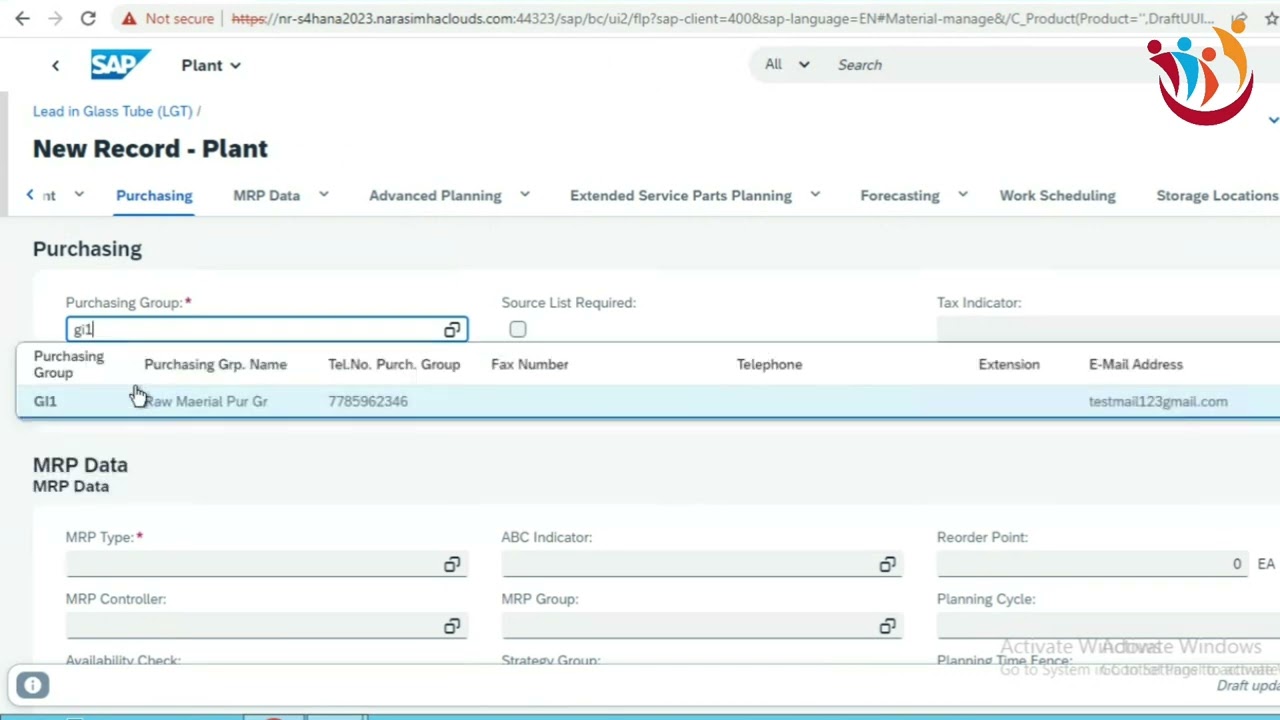Expand the chevron below the logo at the right edge

[1273, 120]
